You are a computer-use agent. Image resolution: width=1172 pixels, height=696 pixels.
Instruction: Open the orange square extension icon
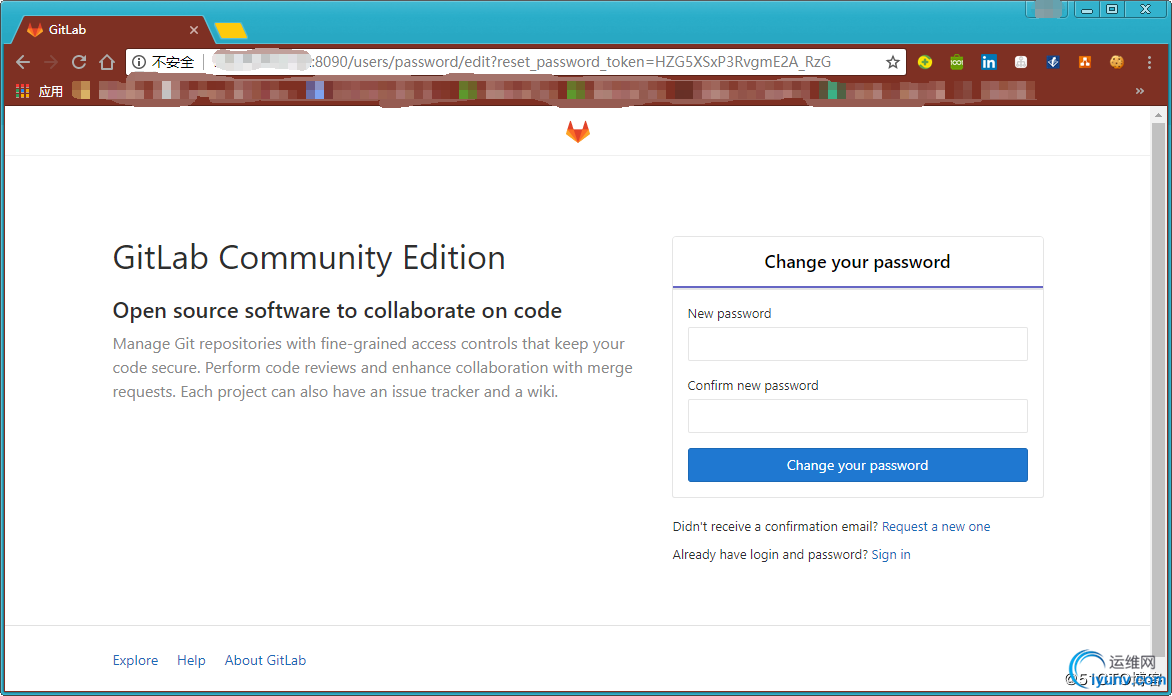point(1085,62)
